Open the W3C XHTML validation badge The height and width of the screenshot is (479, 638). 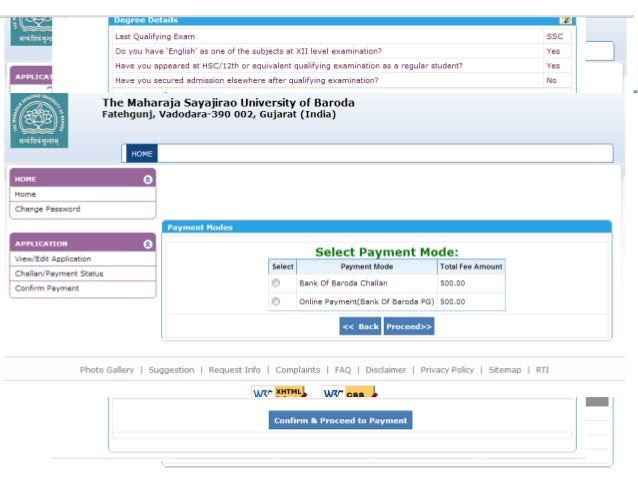coord(279,392)
